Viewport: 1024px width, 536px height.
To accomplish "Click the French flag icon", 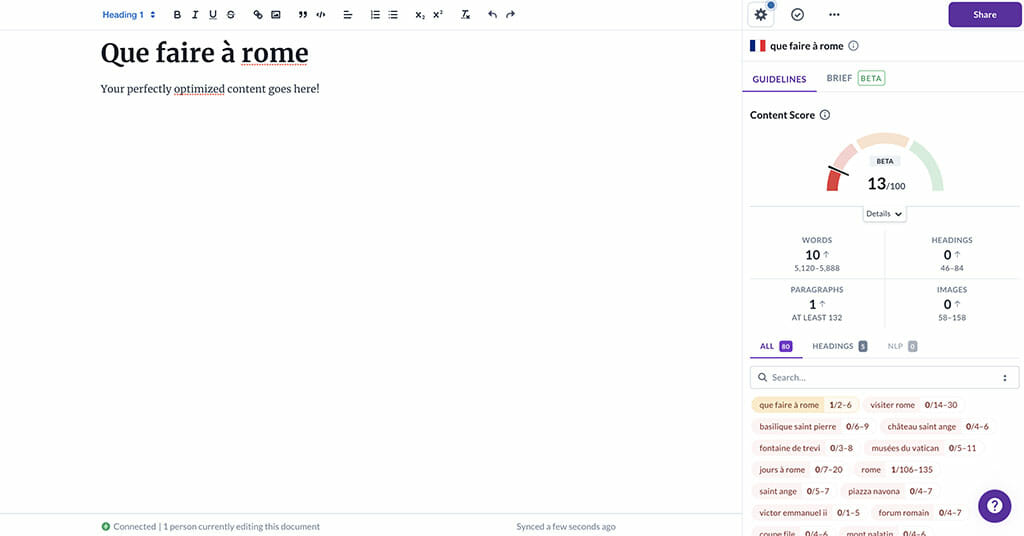I will [x=758, y=46].
